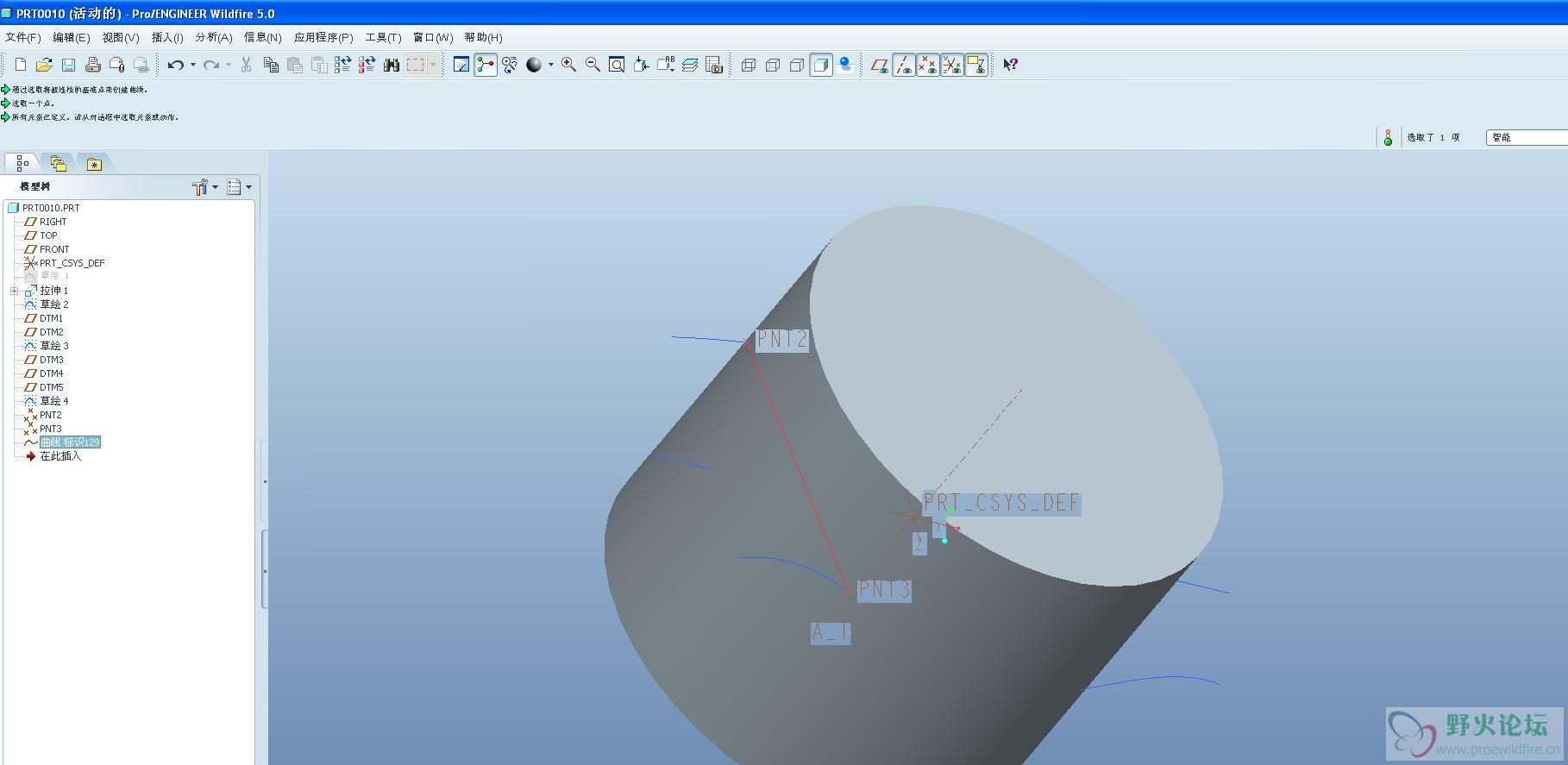Open a file with the folder icon

44,65
